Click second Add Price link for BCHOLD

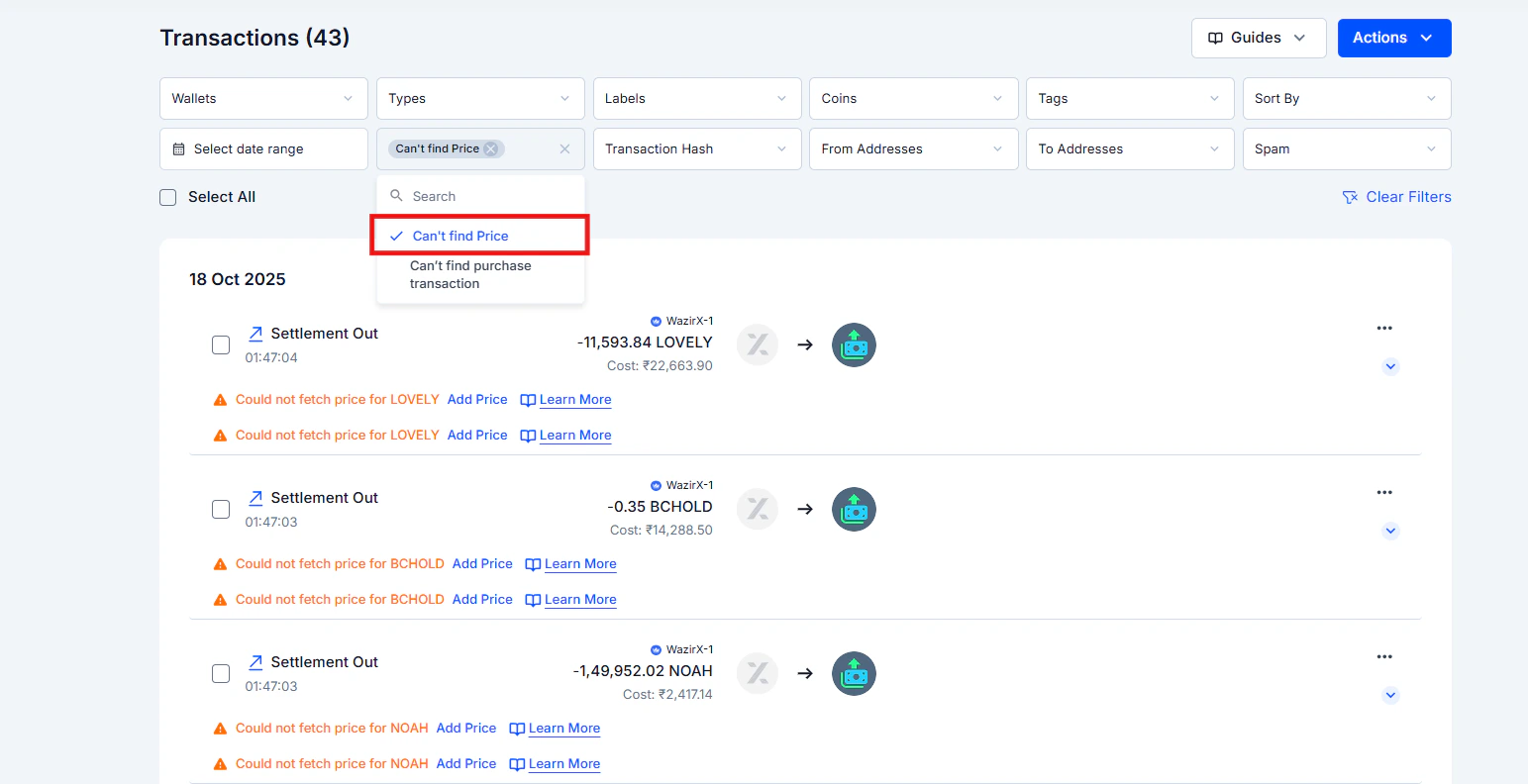(482, 599)
